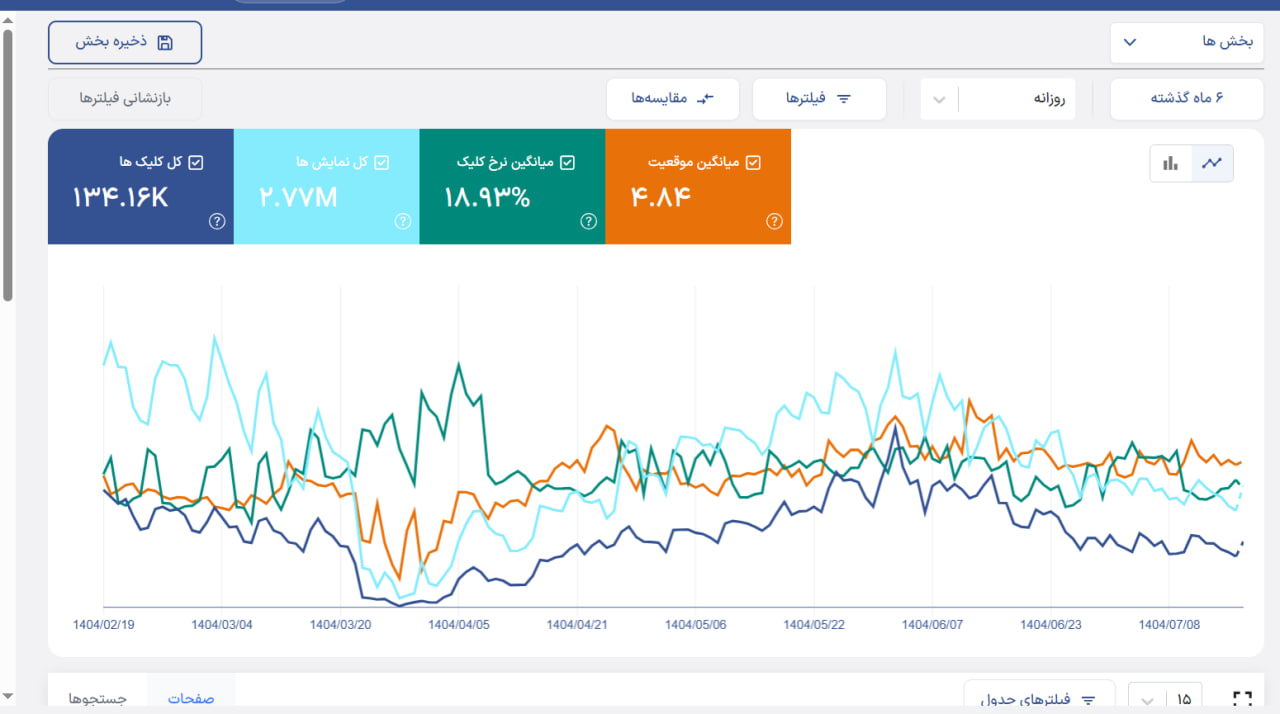1280x714 pixels.
Task: Switch to line chart view icon
Action: coord(1212,163)
